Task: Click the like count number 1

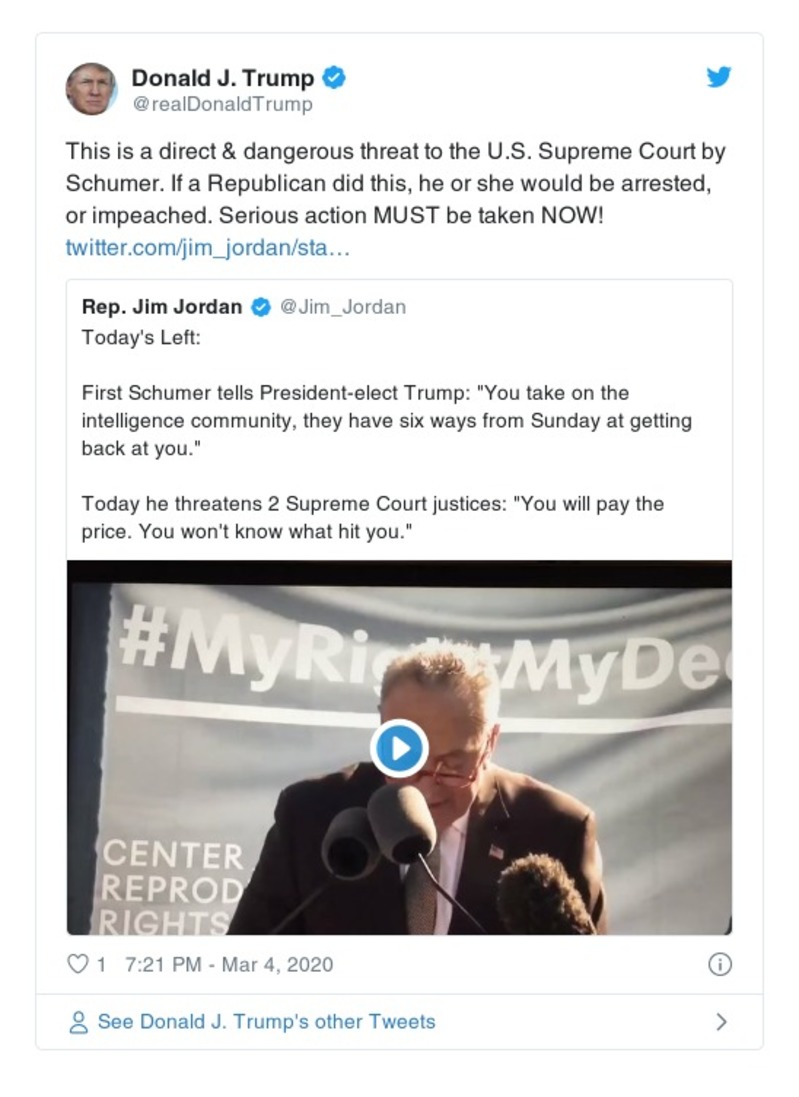Action: (x=101, y=965)
